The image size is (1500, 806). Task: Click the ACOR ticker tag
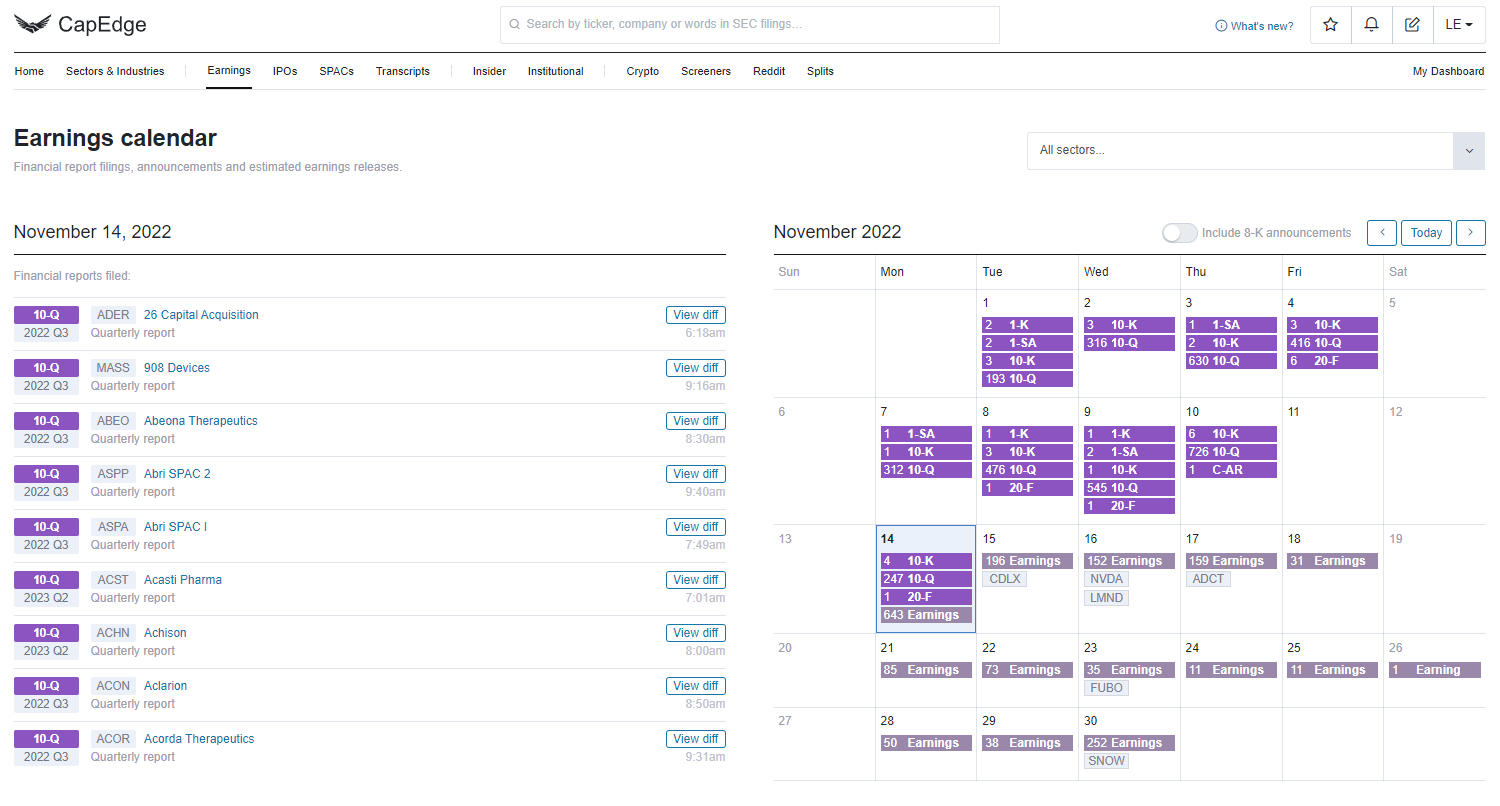(x=113, y=739)
